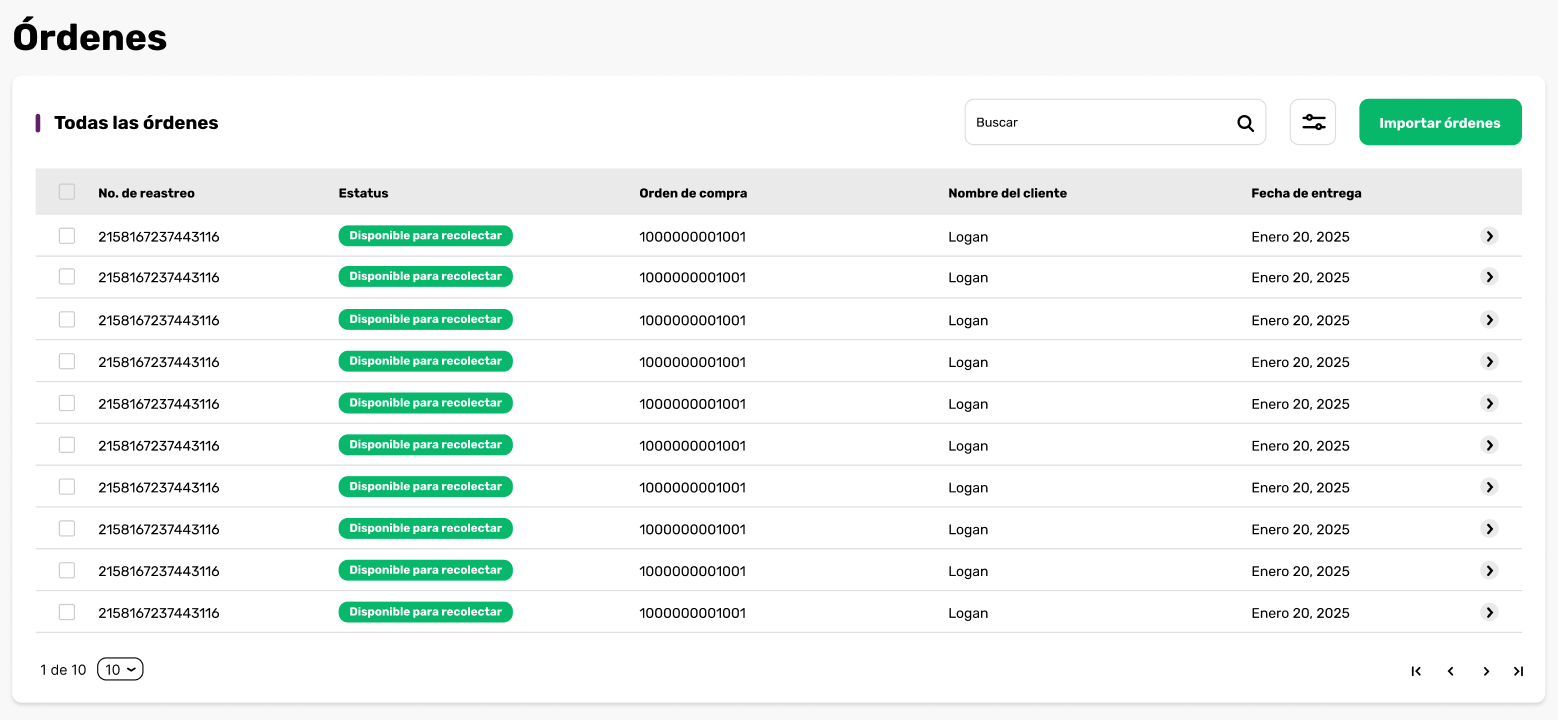This screenshot has width=1558, height=720.
Task: Open first order row detail chevron
Action: 1489,236
